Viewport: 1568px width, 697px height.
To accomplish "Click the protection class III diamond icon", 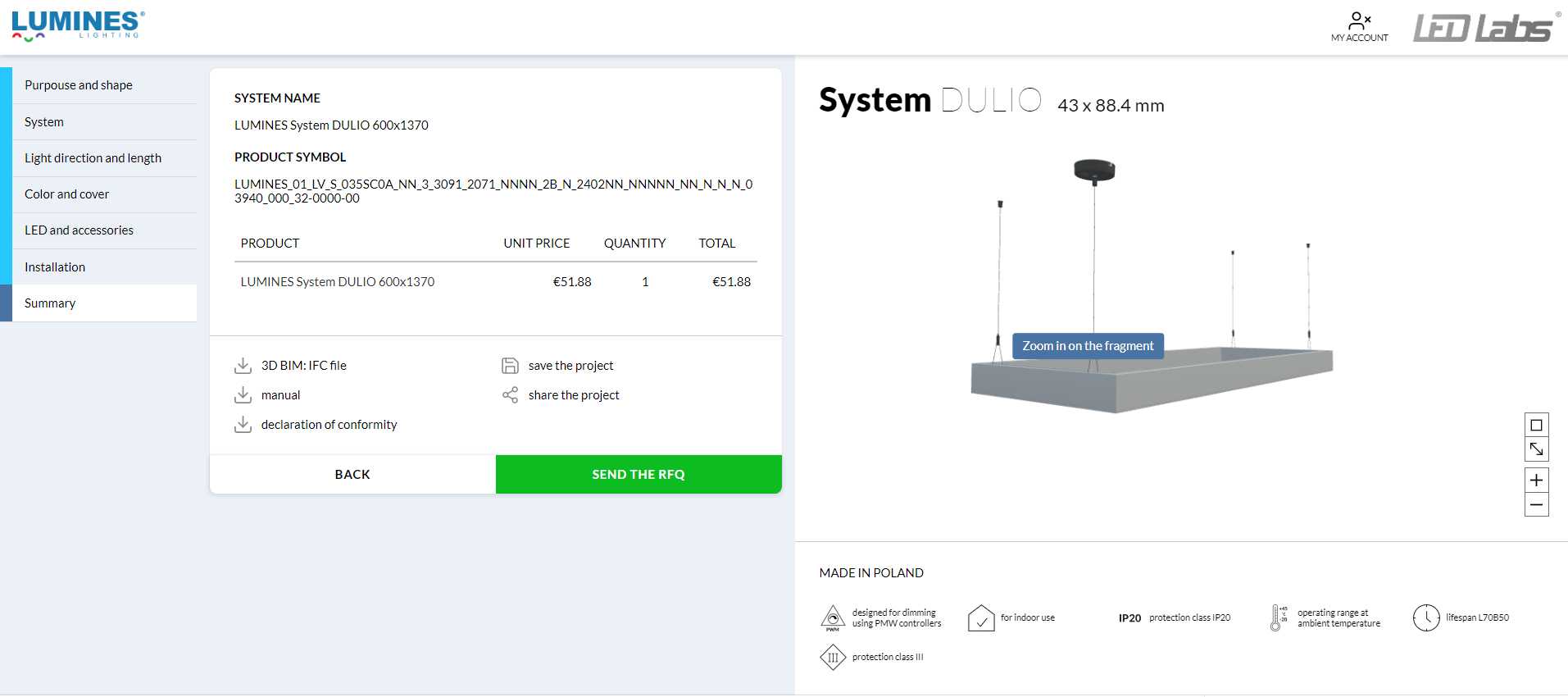I will coord(833,657).
